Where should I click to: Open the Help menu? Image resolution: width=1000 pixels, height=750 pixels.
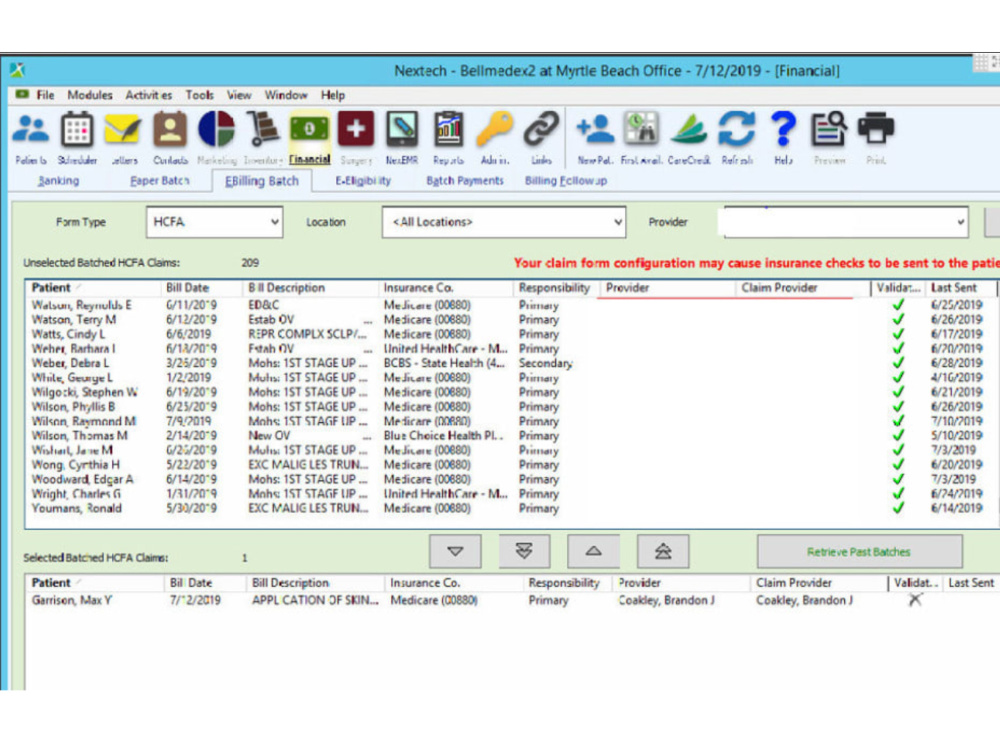coord(333,95)
